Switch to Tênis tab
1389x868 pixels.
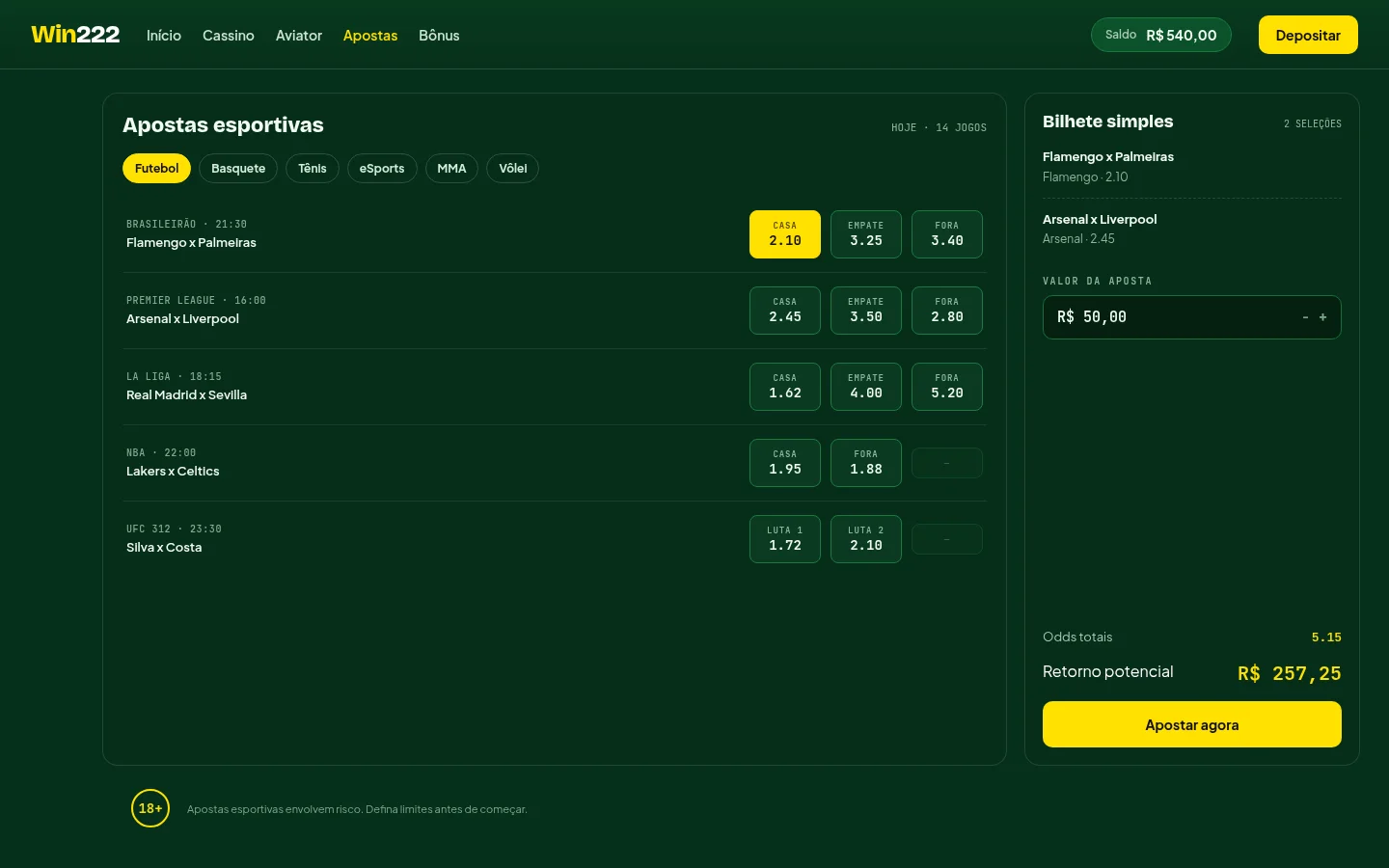coord(313,168)
